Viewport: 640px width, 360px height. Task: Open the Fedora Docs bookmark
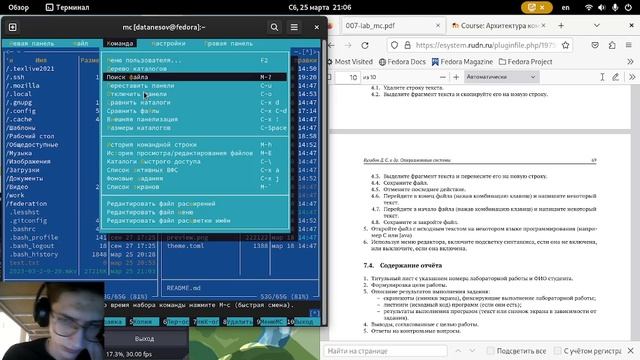point(402,62)
